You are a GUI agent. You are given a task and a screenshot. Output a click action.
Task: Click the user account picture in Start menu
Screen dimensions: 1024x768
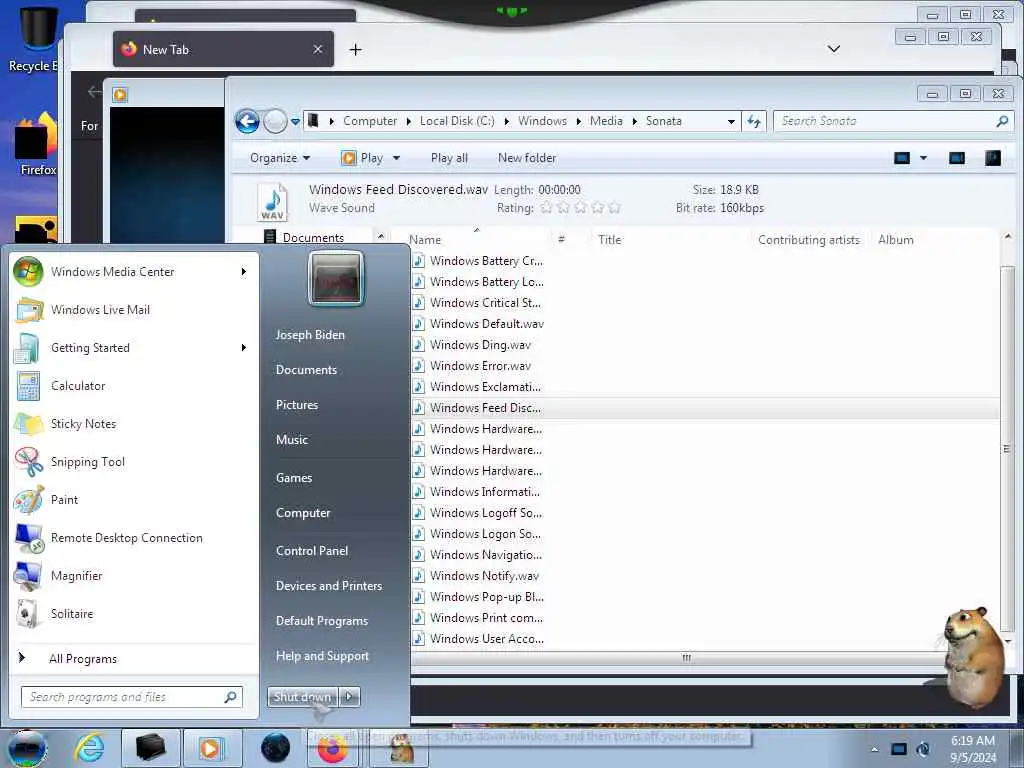point(336,279)
